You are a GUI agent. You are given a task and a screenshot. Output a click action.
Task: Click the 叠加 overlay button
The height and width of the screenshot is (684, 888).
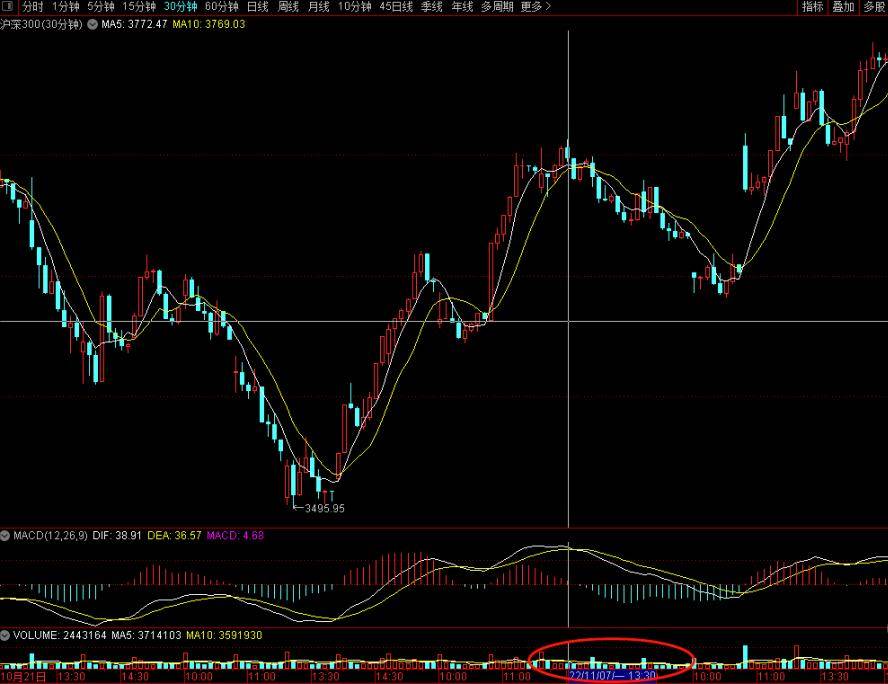tap(843, 7)
